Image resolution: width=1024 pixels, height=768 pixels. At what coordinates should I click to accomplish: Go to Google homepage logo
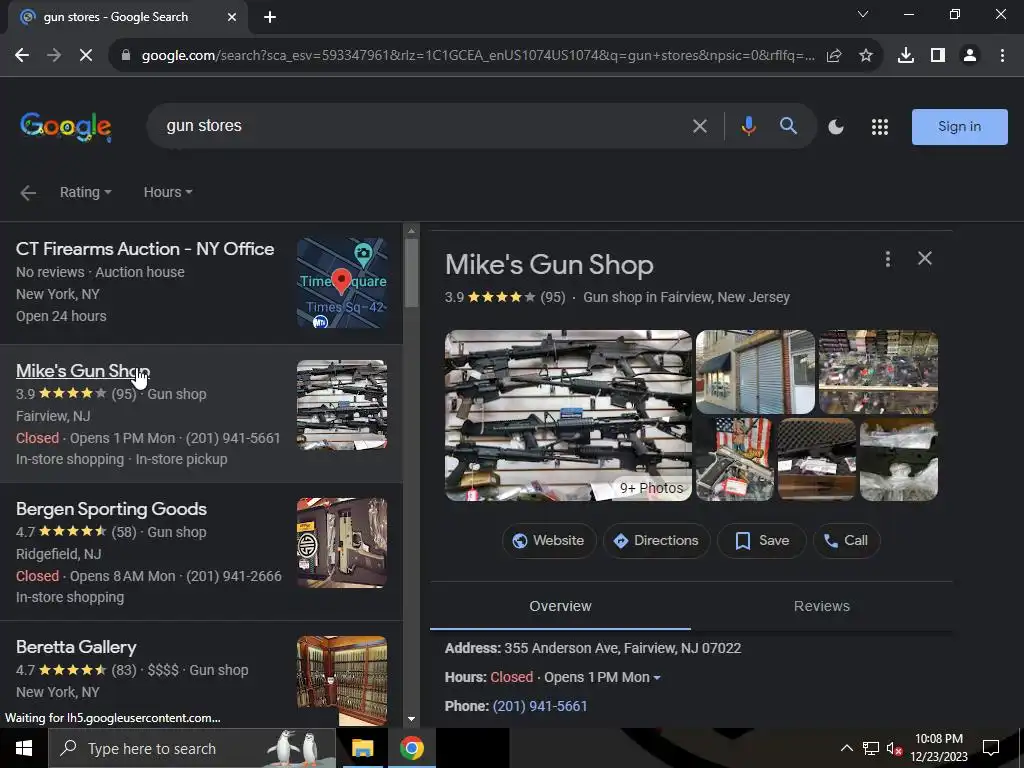pyautogui.click(x=65, y=127)
